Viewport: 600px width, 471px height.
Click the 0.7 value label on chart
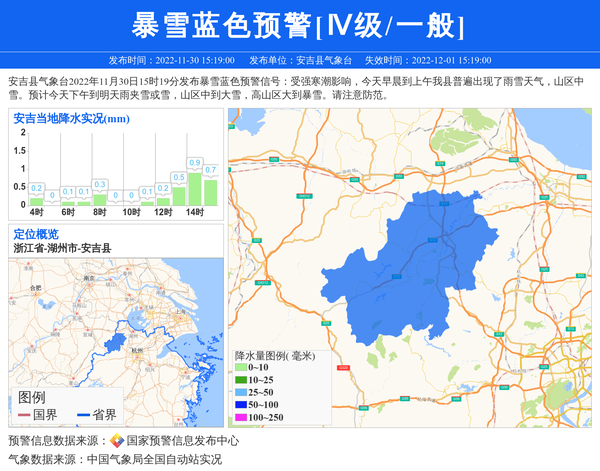(x=210, y=170)
